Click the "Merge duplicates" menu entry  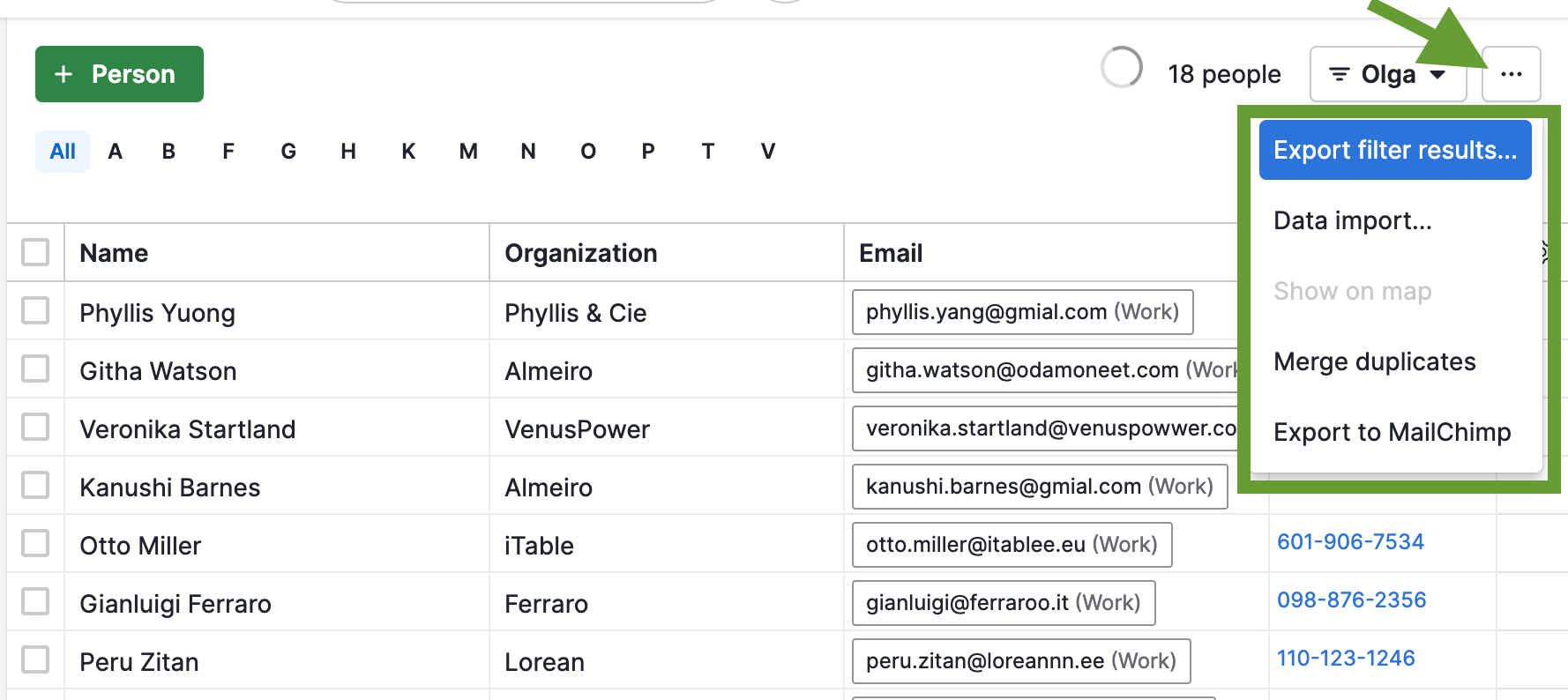1375,361
